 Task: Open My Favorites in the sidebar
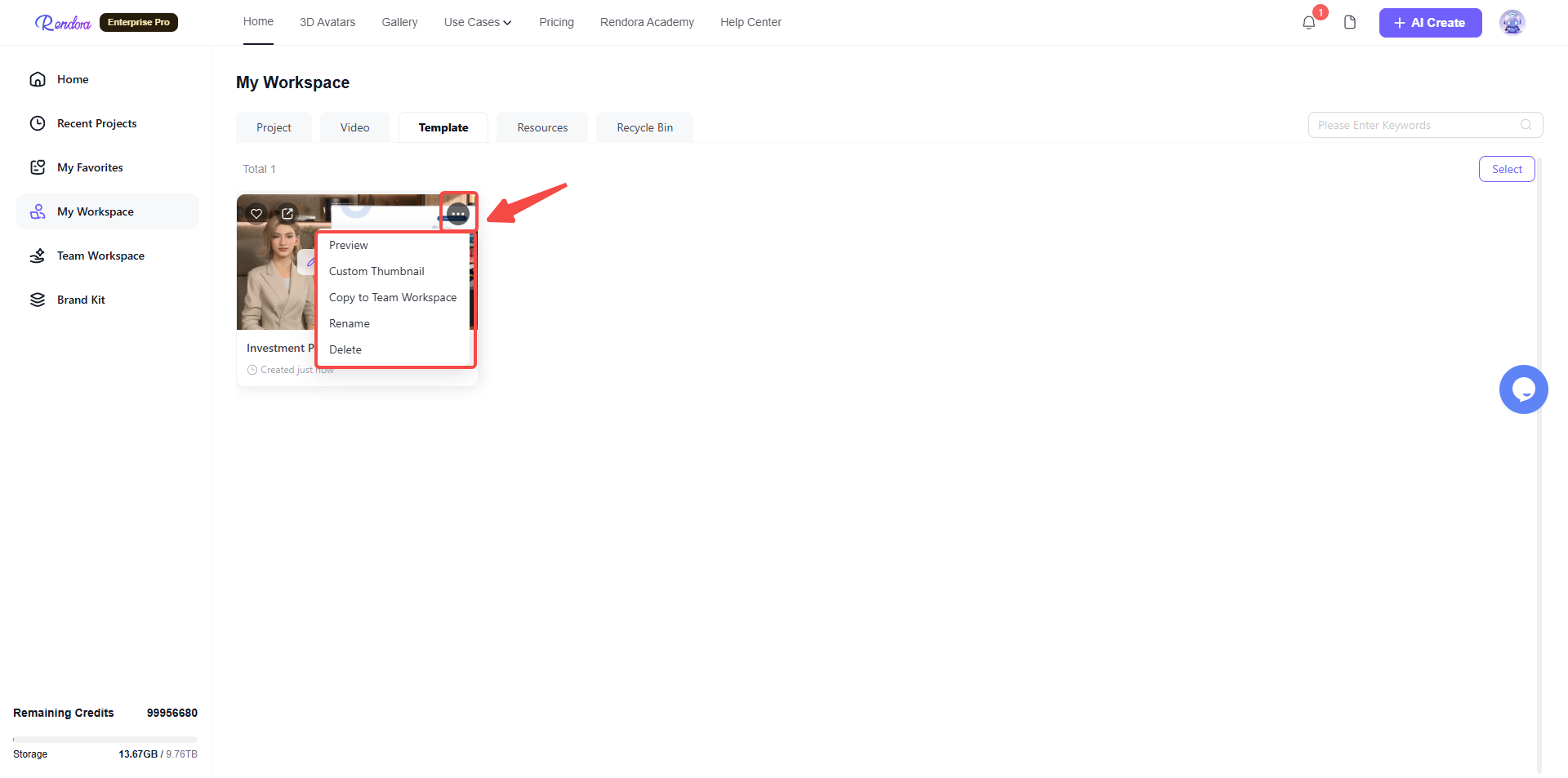[108, 167]
